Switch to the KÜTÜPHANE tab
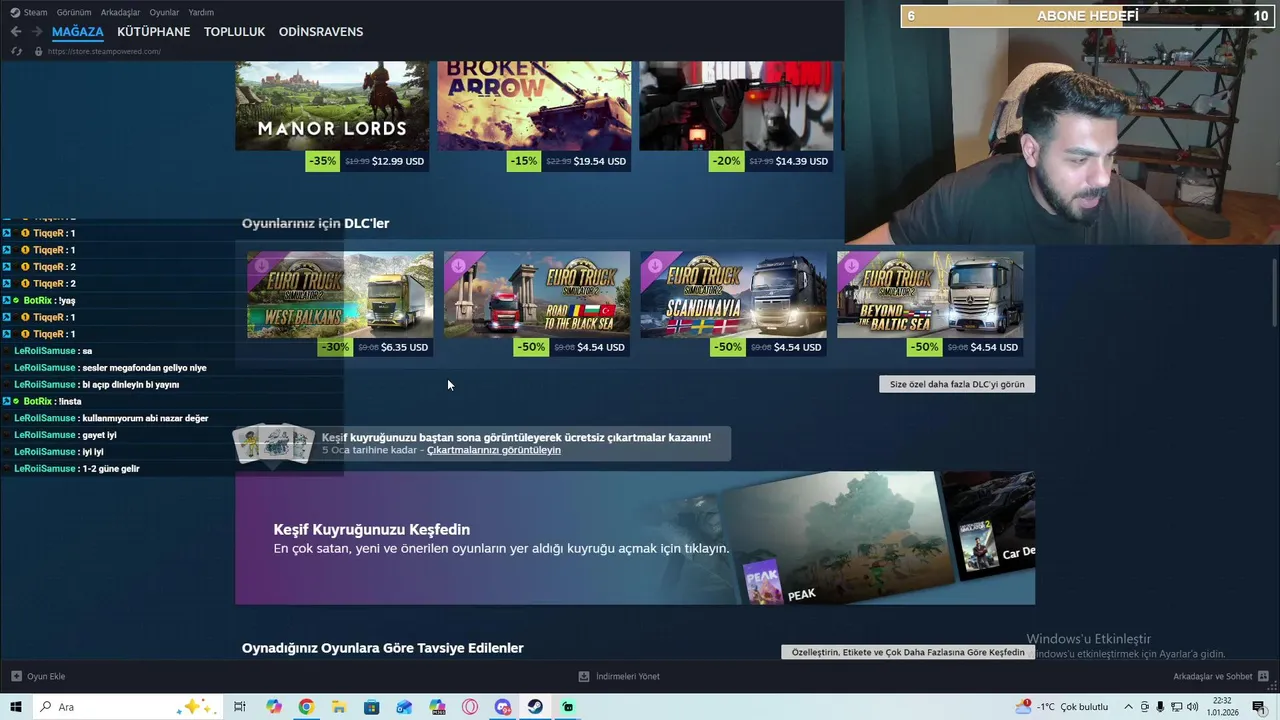Image resolution: width=1280 pixels, height=720 pixels. (x=153, y=32)
